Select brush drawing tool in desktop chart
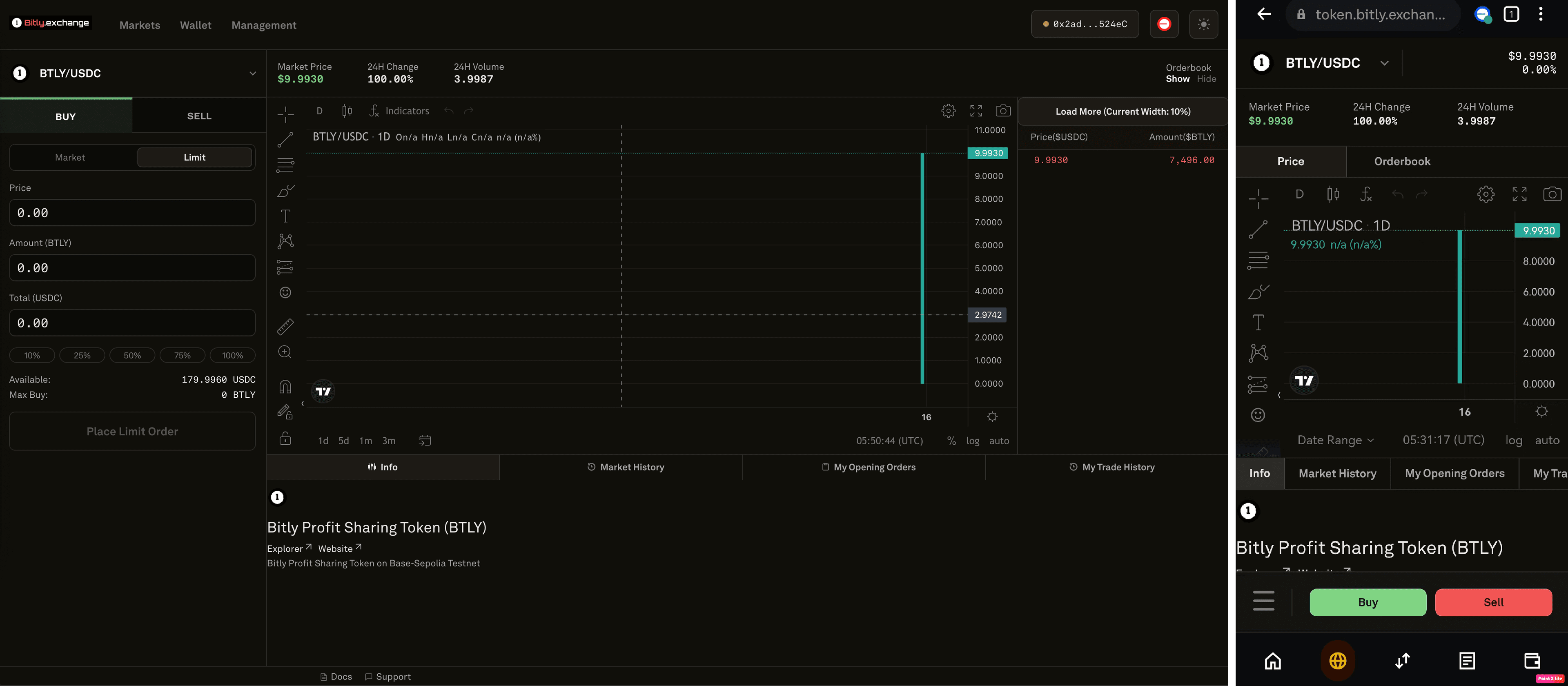The height and width of the screenshot is (686, 1568). pyautogui.click(x=285, y=191)
